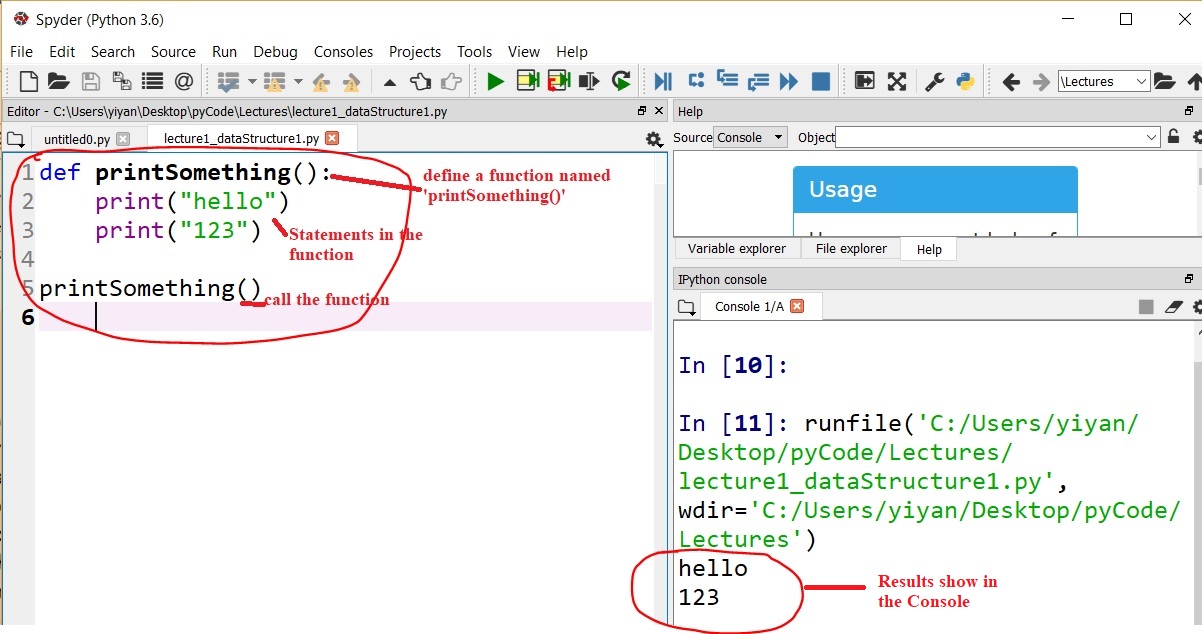The height and width of the screenshot is (634, 1202).
Task: Open the Source menu
Action: 173,51
